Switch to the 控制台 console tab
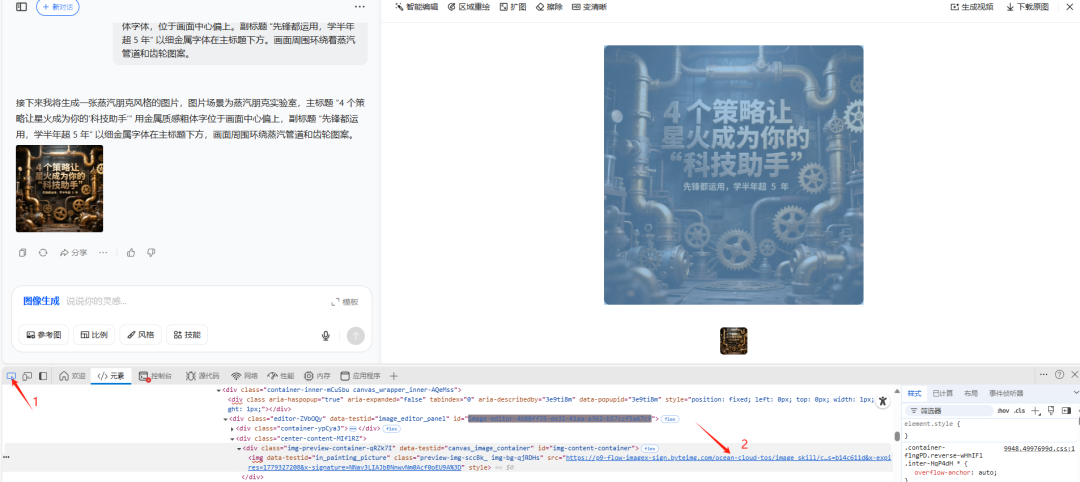This screenshot has width=1080, height=482. (x=156, y=376)
